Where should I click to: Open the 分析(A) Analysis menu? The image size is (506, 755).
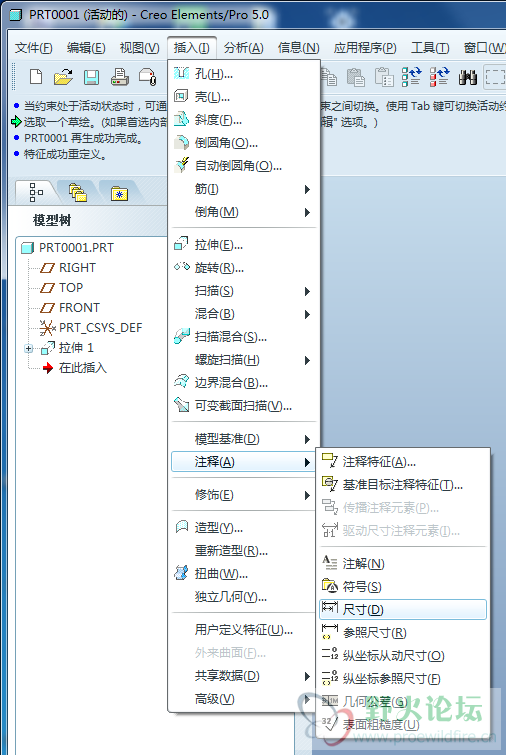pos(244,48)
